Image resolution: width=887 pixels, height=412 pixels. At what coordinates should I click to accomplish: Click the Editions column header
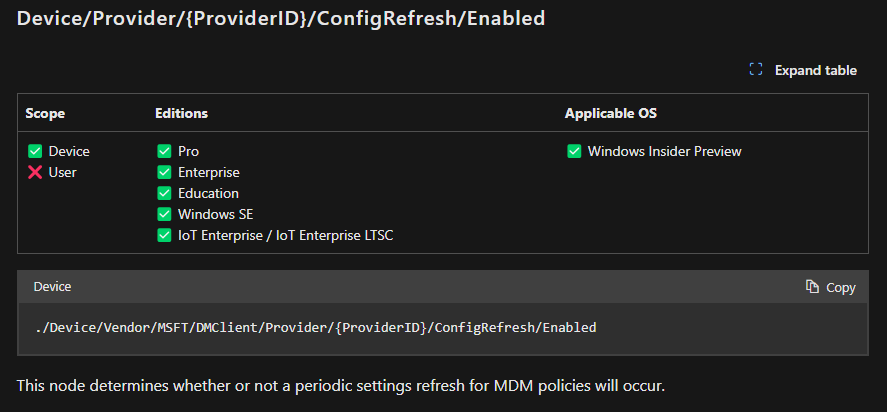(x=181, y=113)
